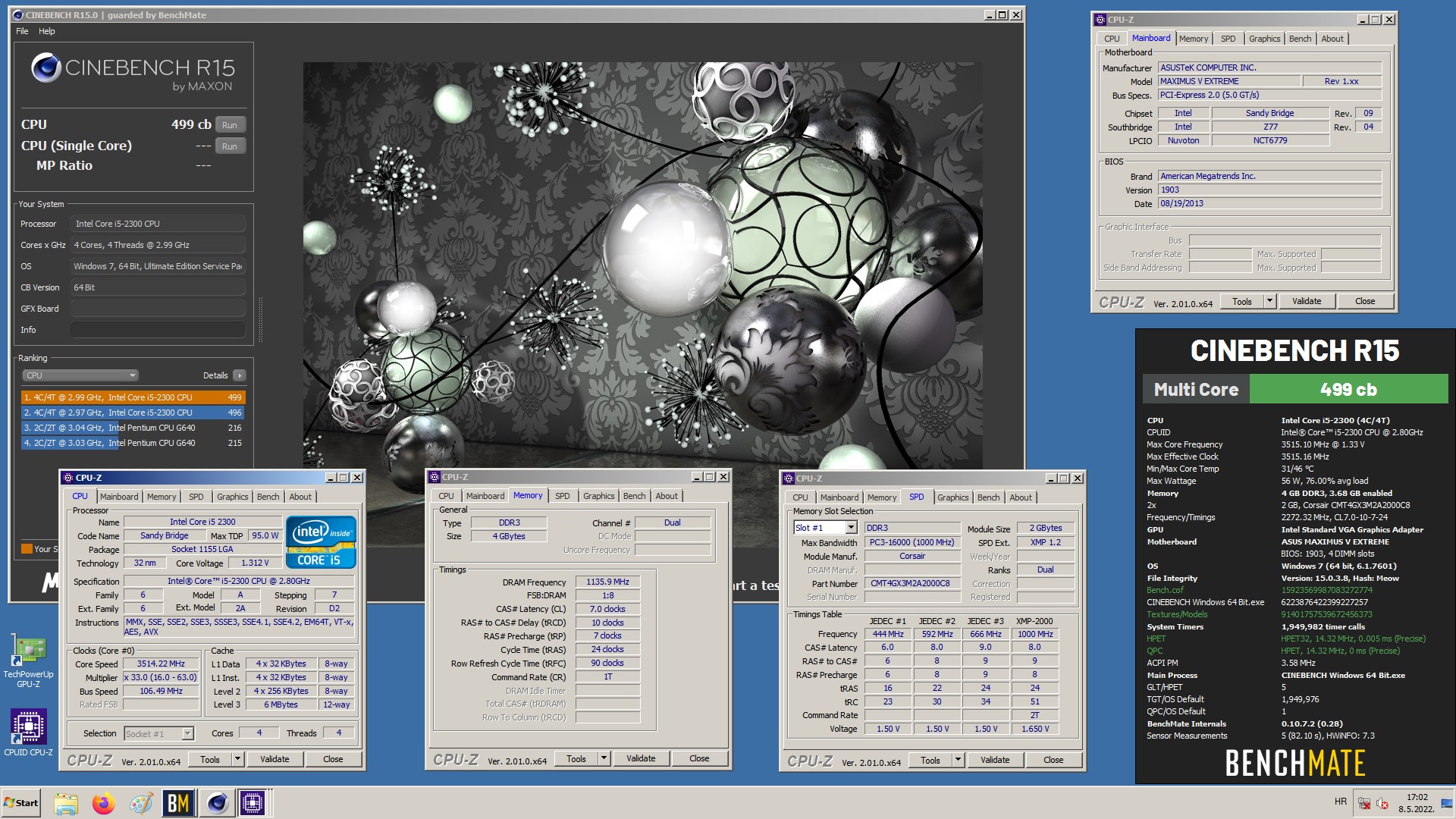Screen dimensions: 1456x819
Task: Select About tab in CPU-Z SPD window
Action: 1020,497
